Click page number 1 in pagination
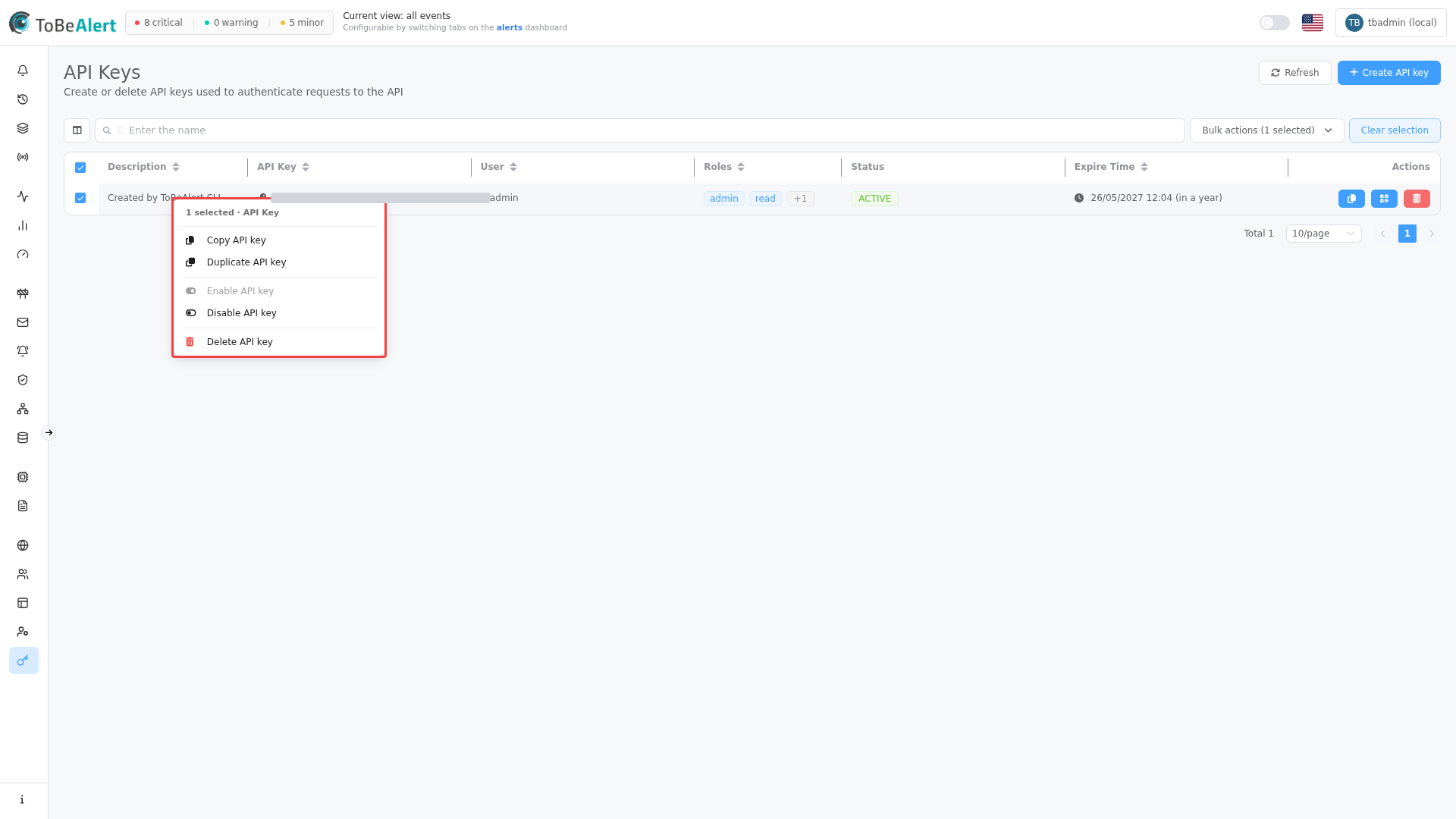Screen dimensions: 1456x819 pos(1407,234)
